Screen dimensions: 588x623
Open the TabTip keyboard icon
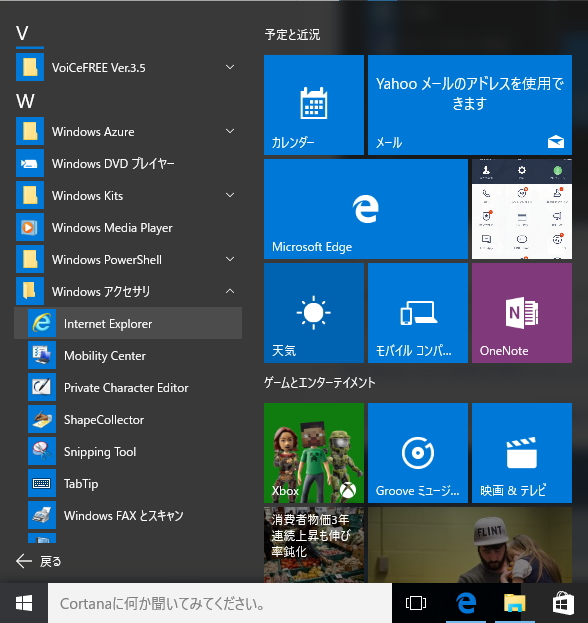pos(42,483)
